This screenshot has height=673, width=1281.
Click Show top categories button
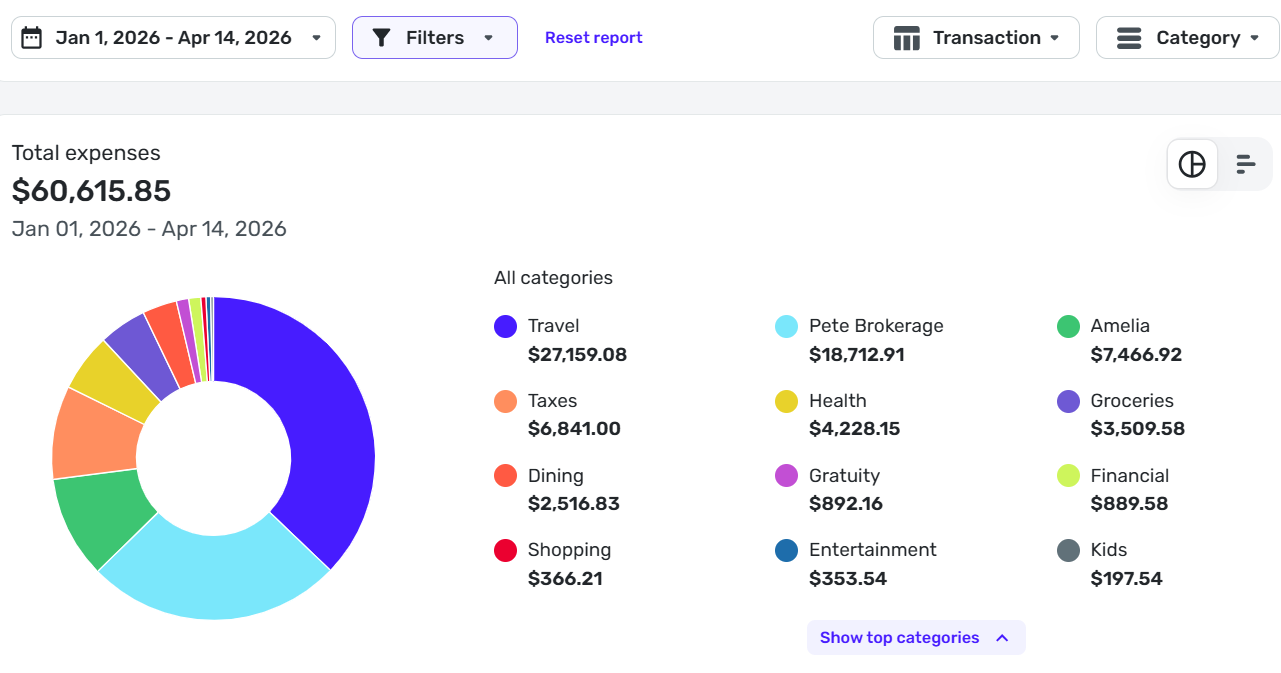(915, 638)
